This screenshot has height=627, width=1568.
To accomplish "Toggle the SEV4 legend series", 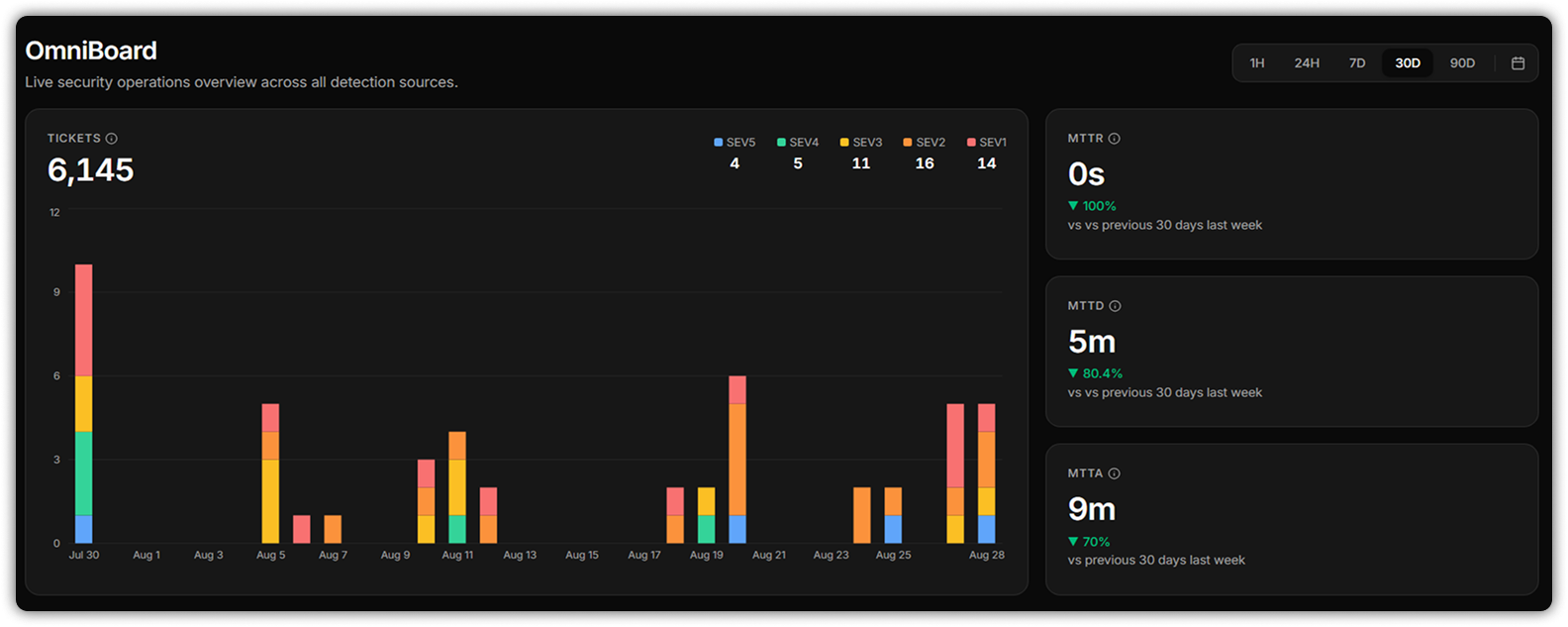I will click(798, 143).
